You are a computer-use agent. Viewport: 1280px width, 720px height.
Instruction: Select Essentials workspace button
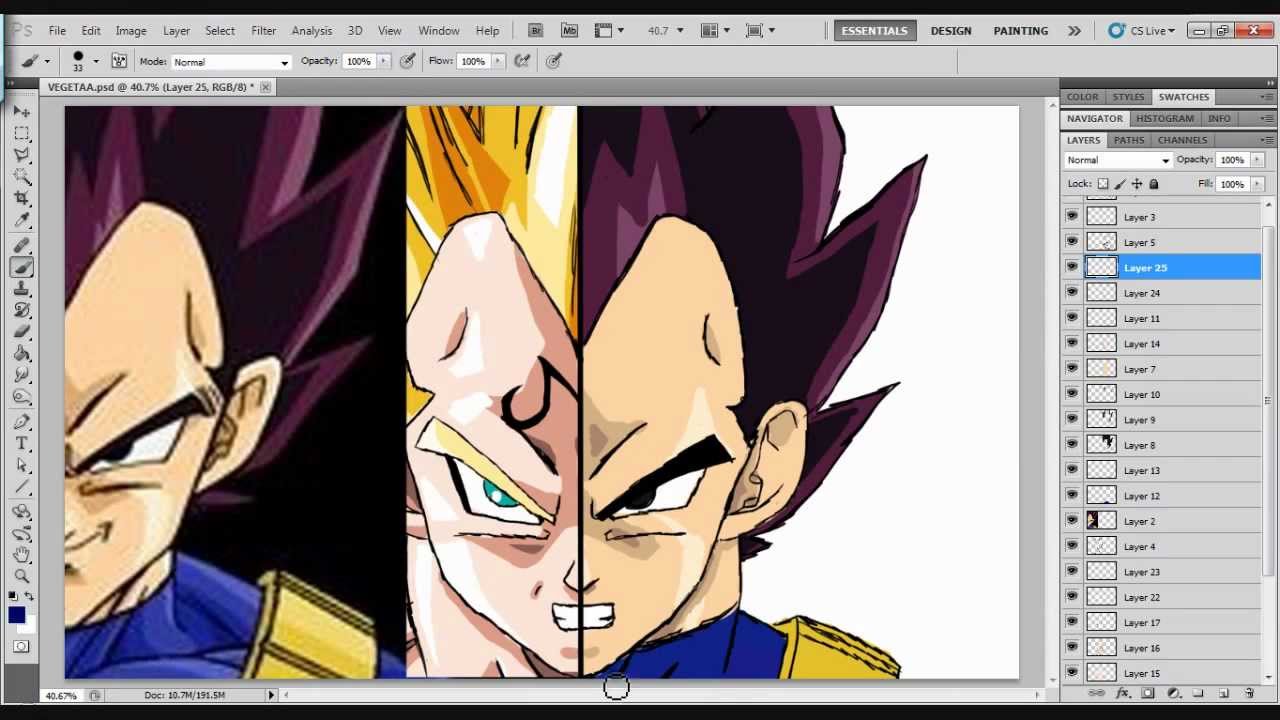(x=874, y=31)
